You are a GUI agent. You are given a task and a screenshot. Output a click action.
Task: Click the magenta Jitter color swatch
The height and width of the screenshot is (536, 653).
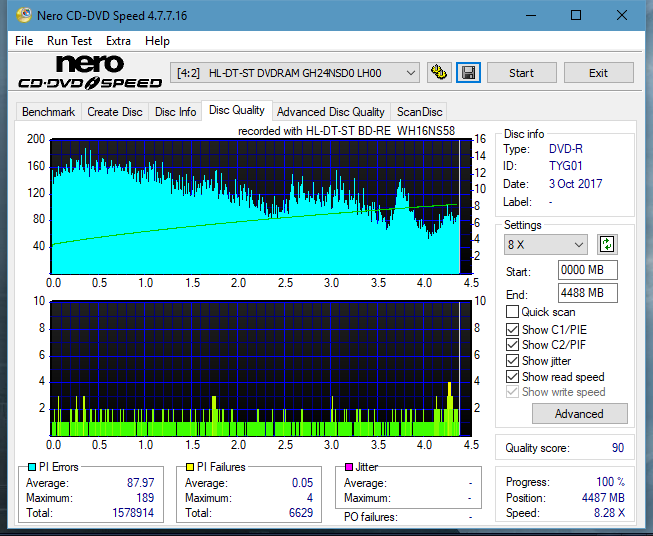pos(349,467)
